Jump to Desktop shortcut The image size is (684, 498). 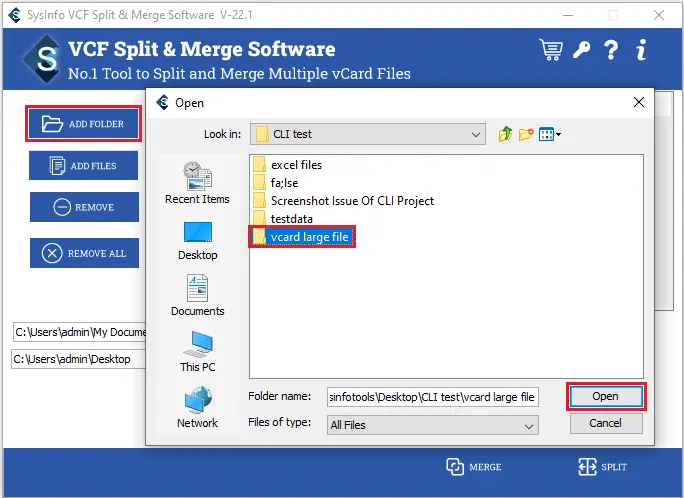click(198, 241)
